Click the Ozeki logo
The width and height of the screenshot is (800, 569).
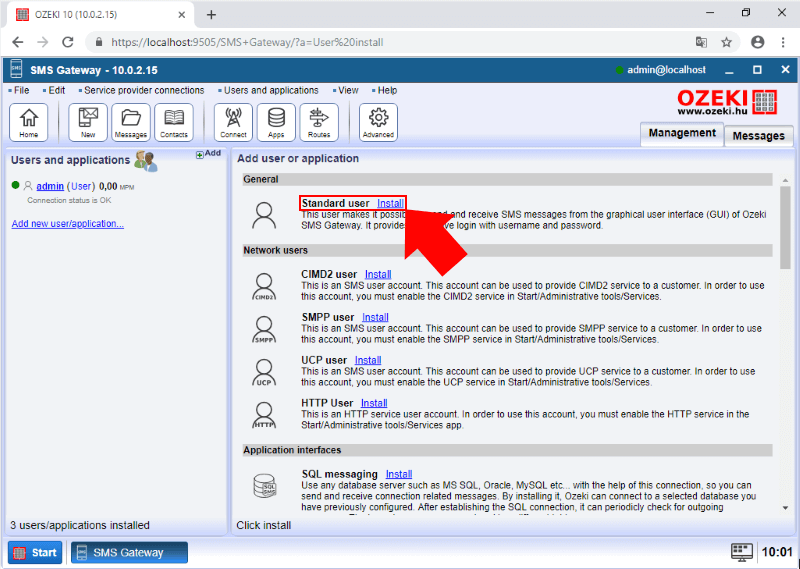click(x=727, y=102)
